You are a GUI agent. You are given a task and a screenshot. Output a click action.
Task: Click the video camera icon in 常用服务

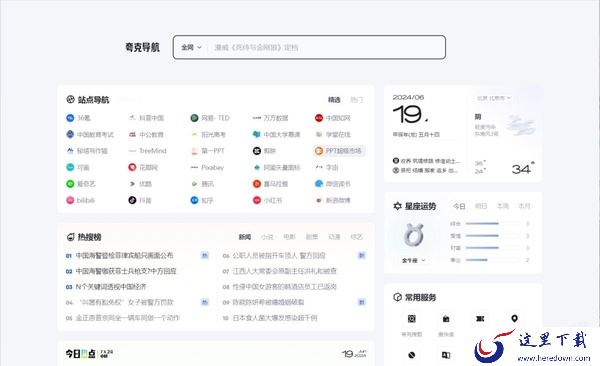coord(480,319)
